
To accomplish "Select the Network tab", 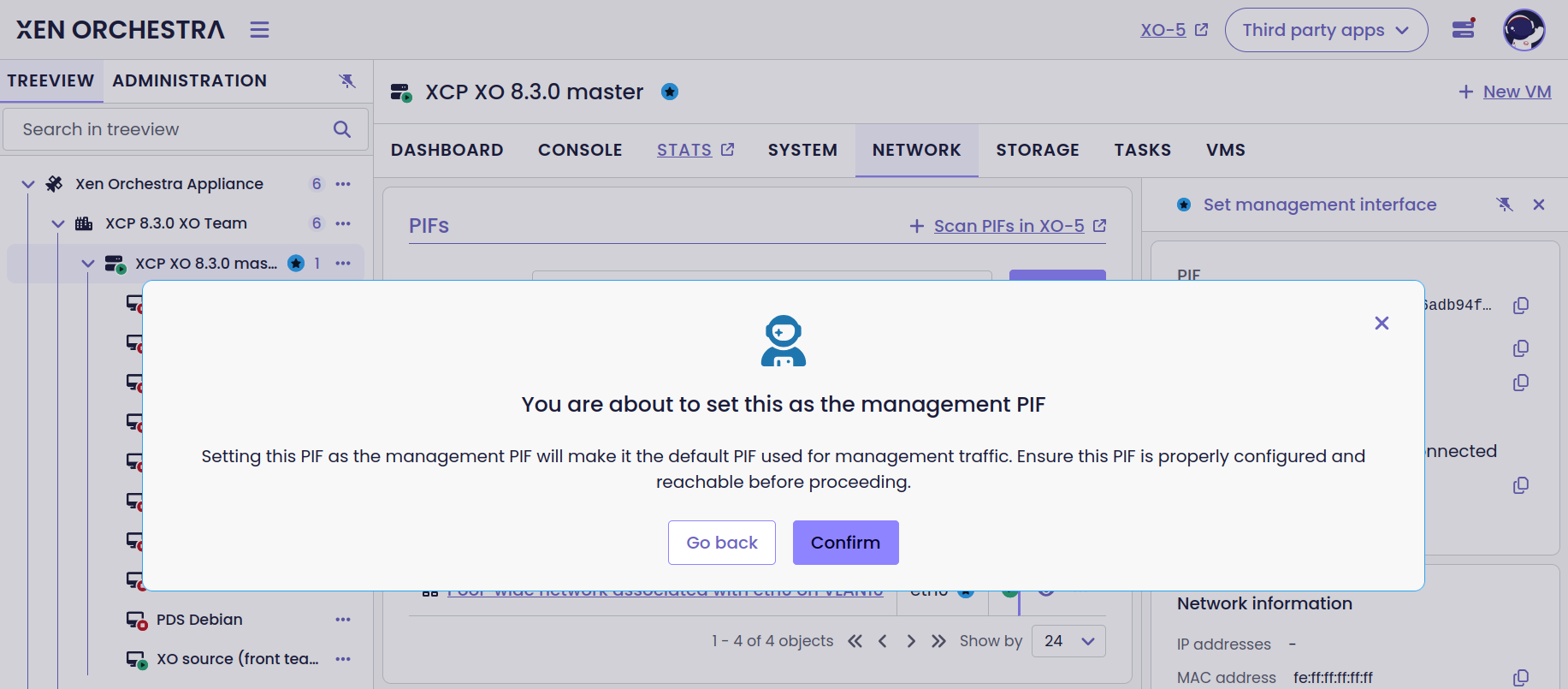I will coord(917,150).
